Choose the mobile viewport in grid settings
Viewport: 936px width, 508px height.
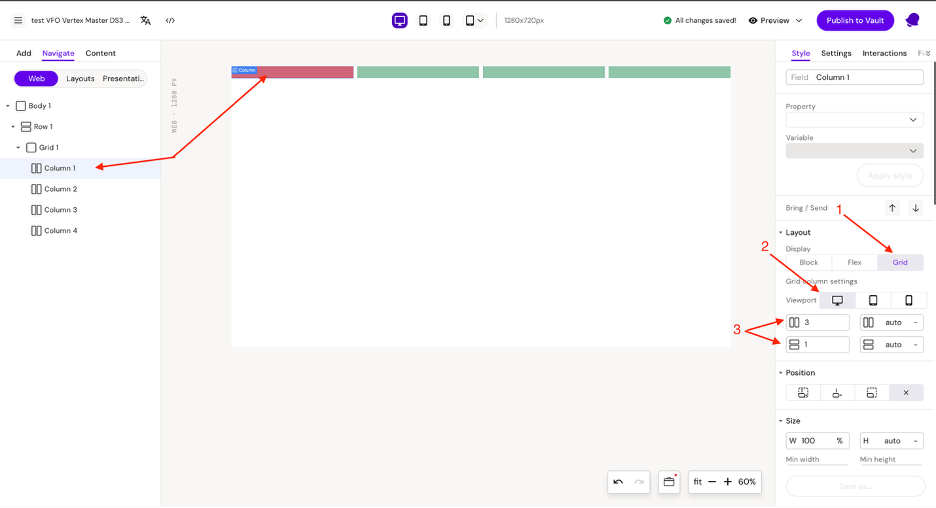click(x=908, y=300)
